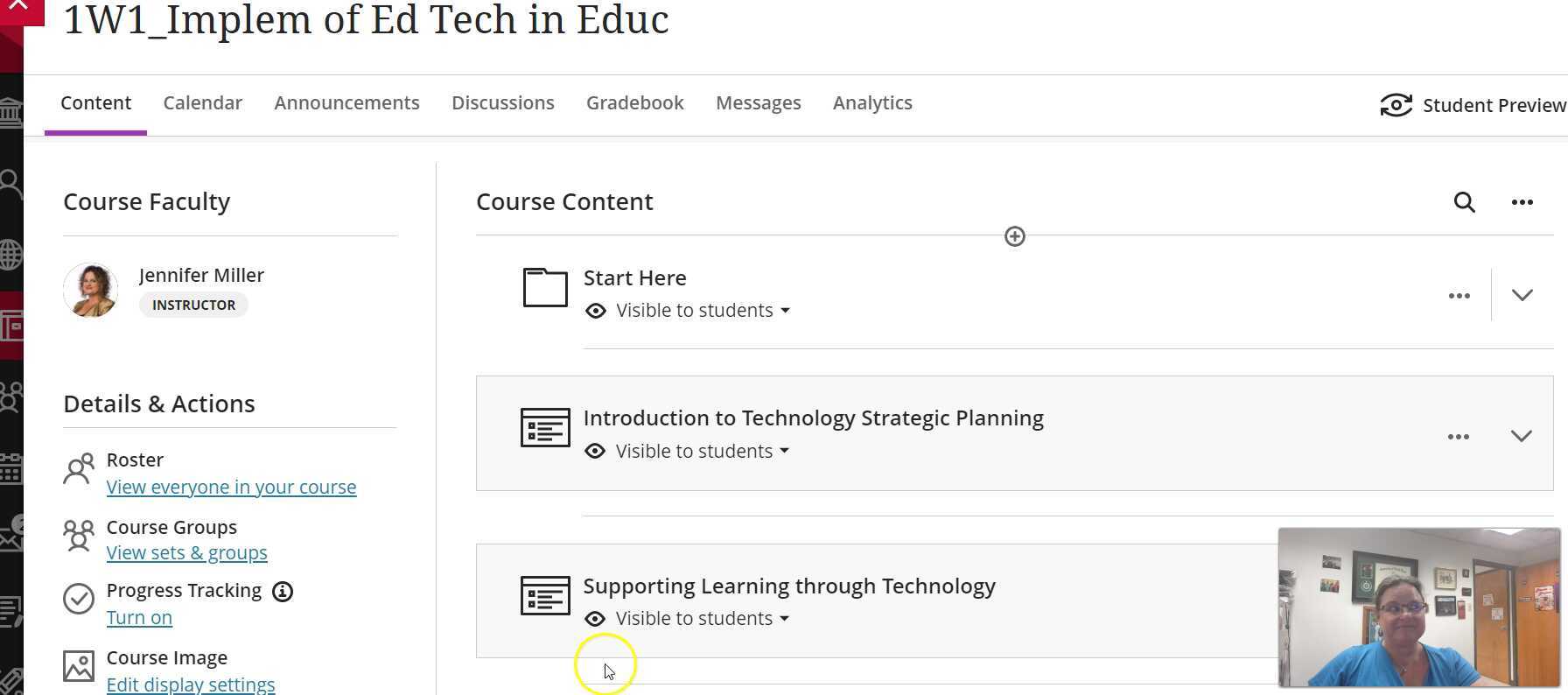Switch to the Gradebook tab

[x=634, y=102]
